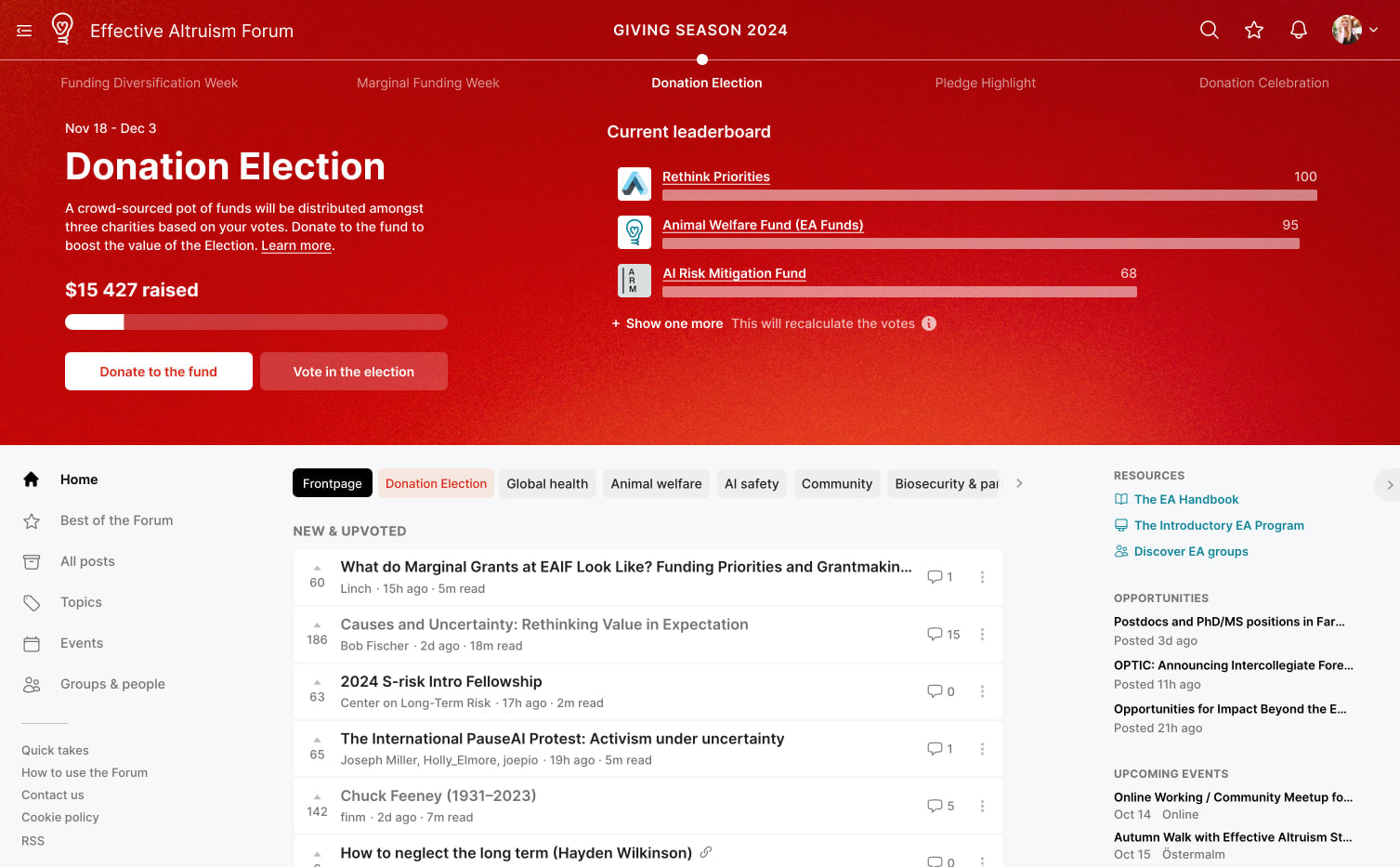Screen dimensions: 1400x867
Task: Switch to the Donation Election topic tab
Action: (436, 483)
